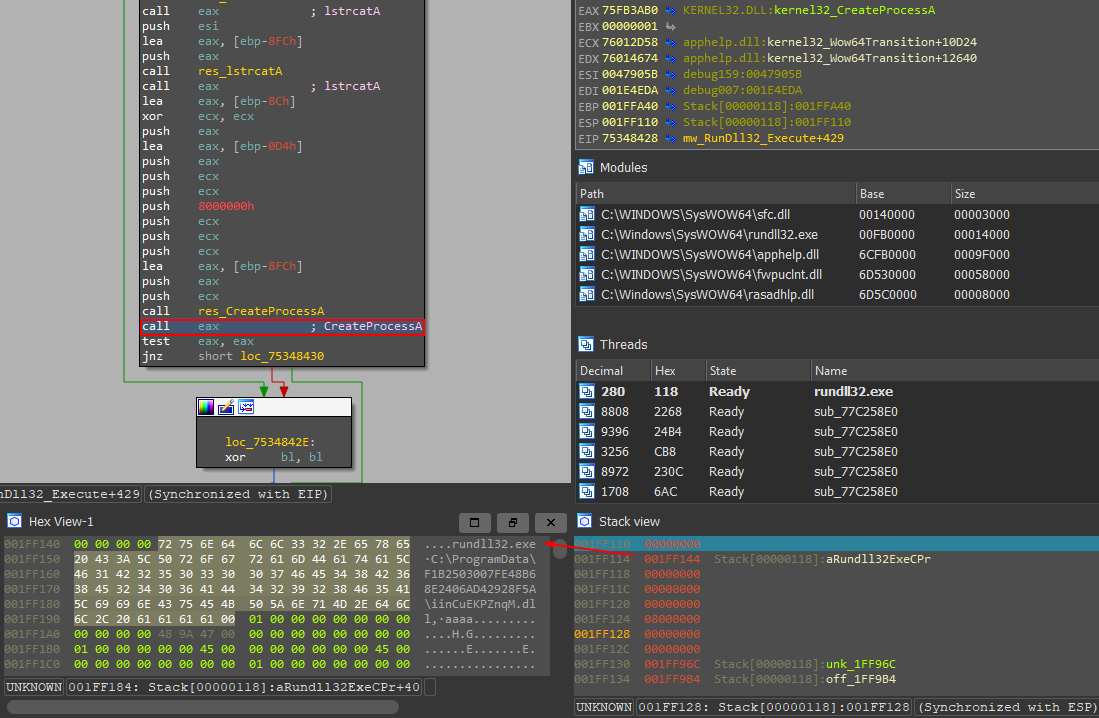Click mw_RunDll32_Execute+429 link in EIP row

[x=763, y=139]
